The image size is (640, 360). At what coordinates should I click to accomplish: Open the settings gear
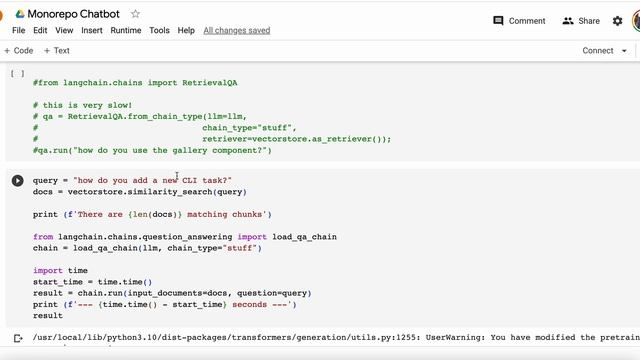(x=617, y=21)
